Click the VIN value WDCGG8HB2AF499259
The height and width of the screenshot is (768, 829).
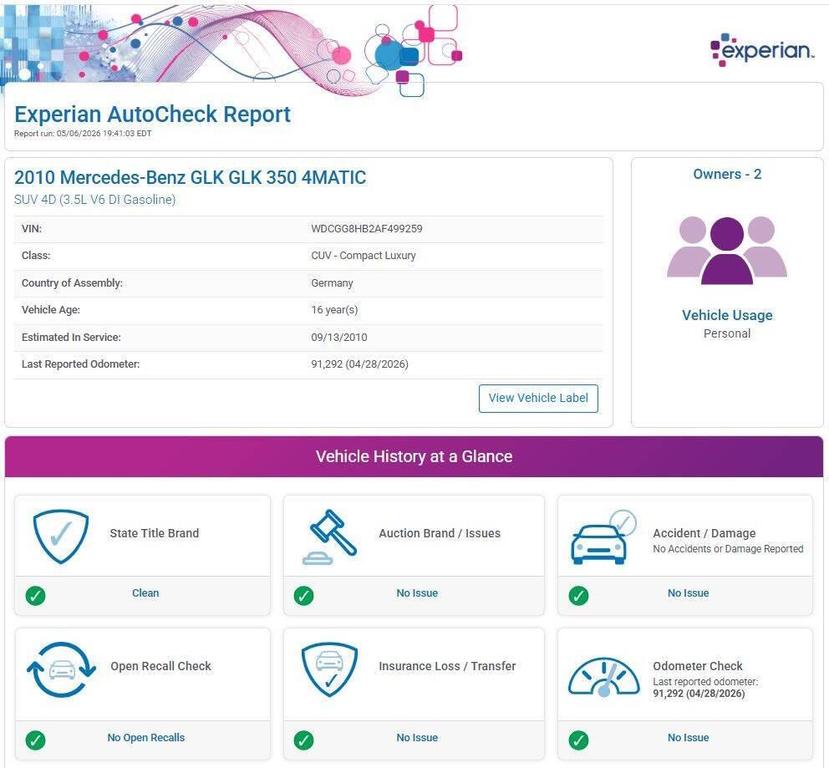coord(366,229)
